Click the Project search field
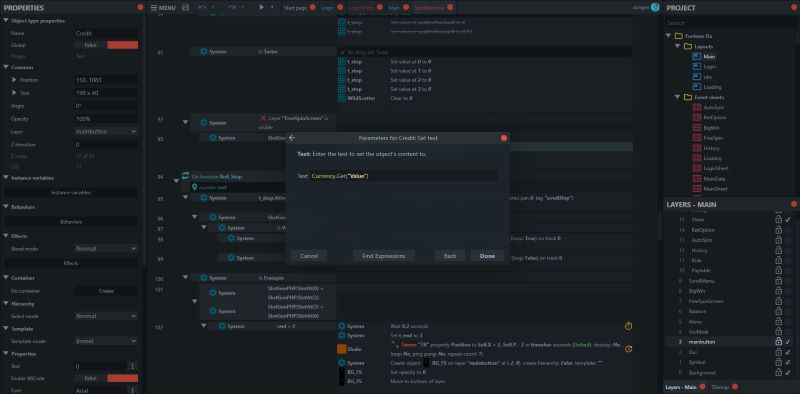This screenshot has height=394, width=800. click(x=731, y=23)
